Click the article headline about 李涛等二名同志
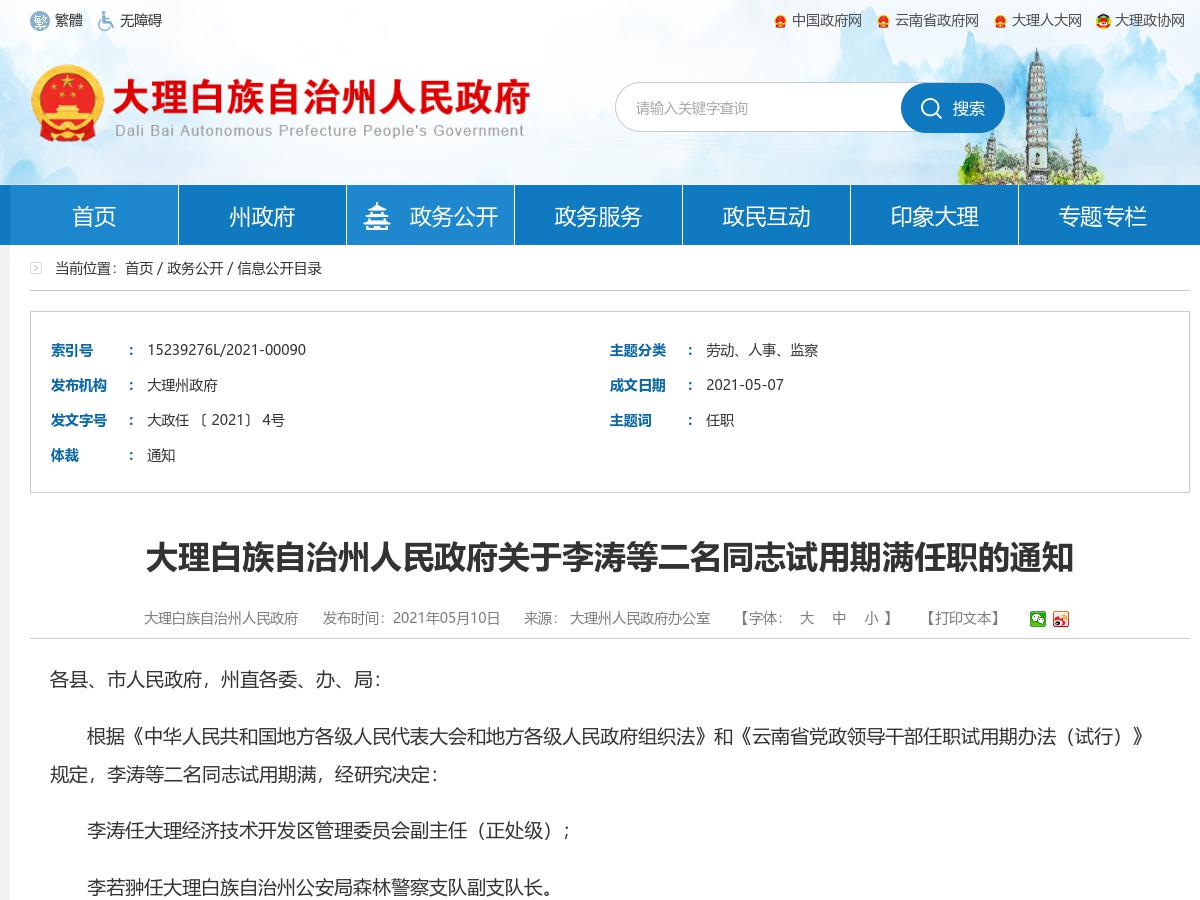The image size is (1200, 900). point(610,558)
